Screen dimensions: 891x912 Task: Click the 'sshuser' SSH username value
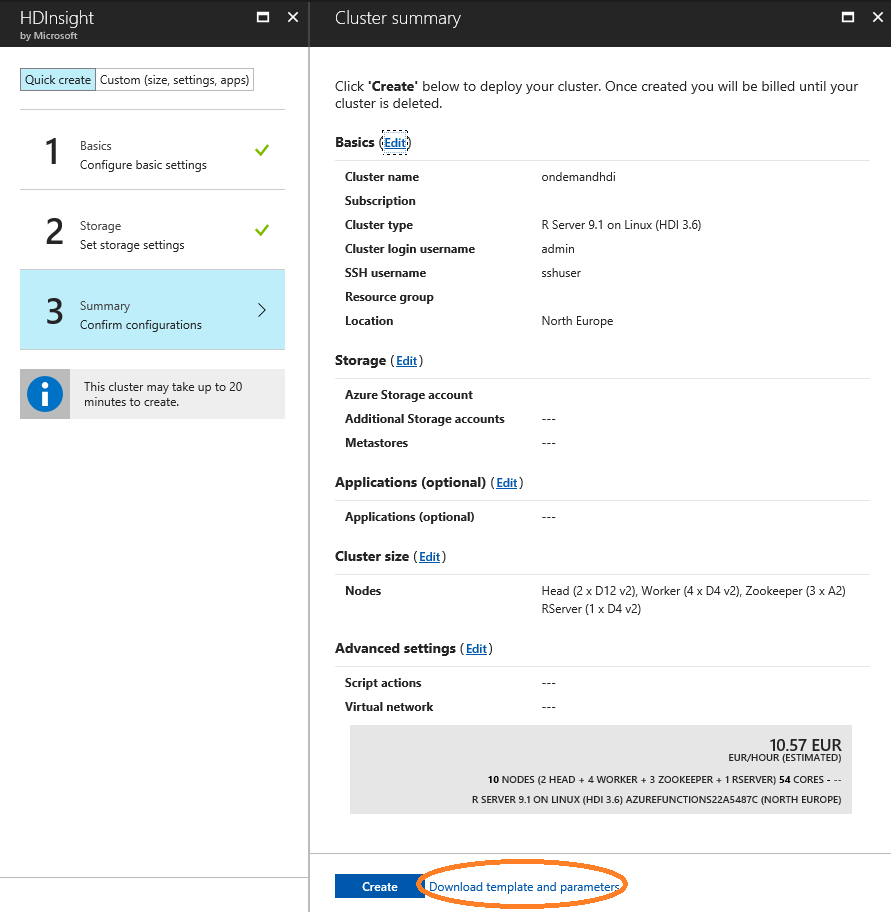[561, 273]
